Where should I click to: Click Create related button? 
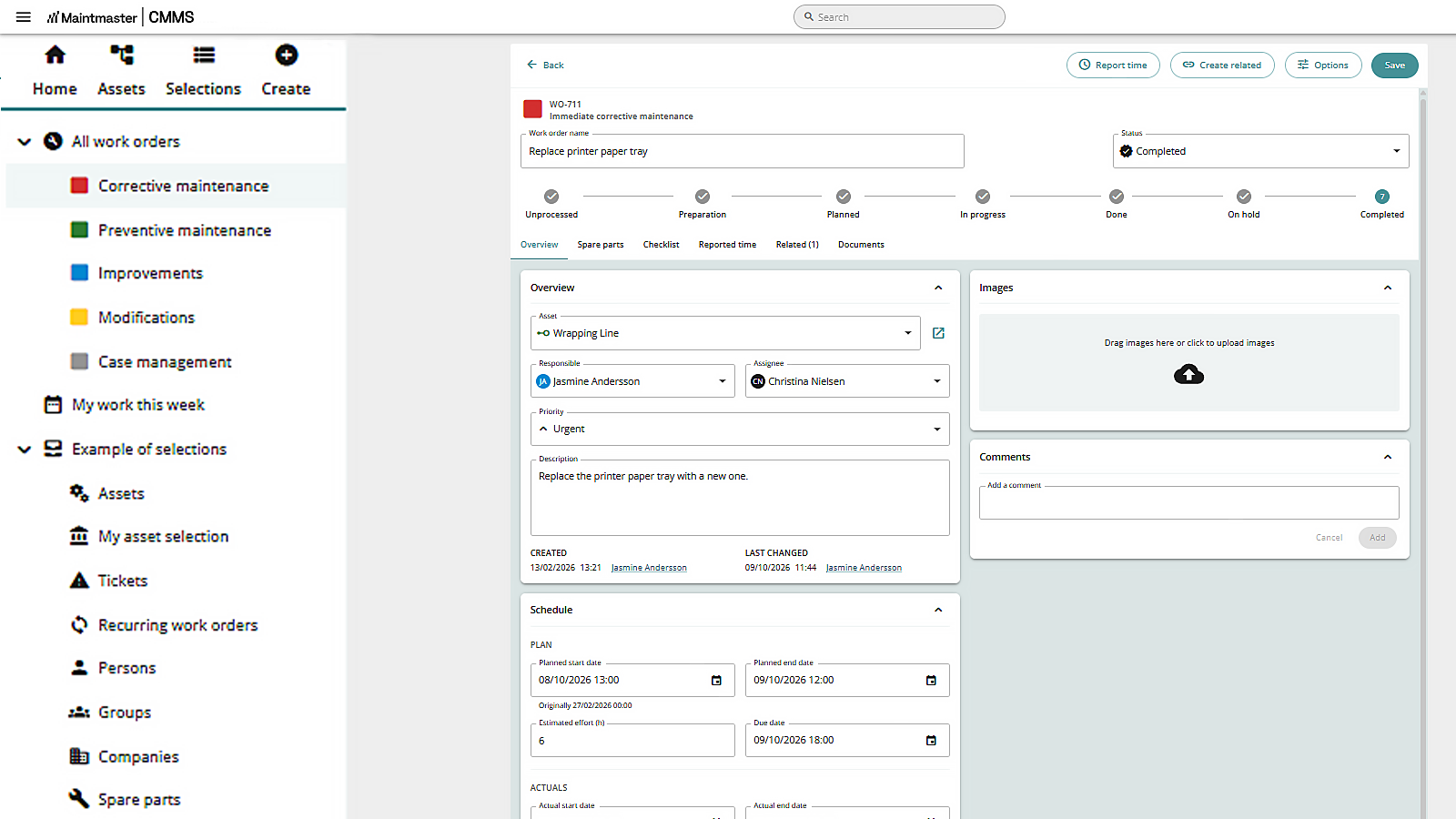(1222, 66)
